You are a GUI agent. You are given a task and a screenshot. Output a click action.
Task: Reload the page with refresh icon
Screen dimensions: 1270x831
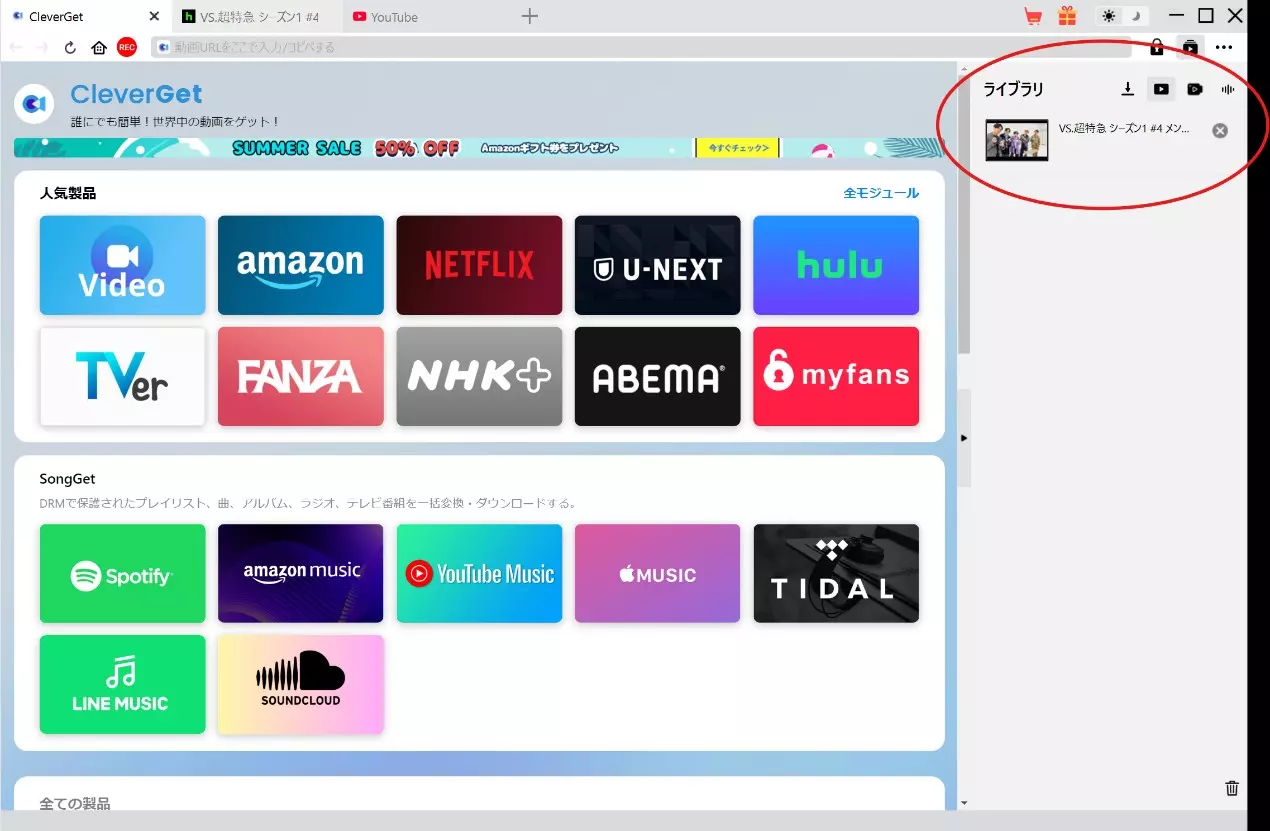pyautogui.click(x=70, y=47)
